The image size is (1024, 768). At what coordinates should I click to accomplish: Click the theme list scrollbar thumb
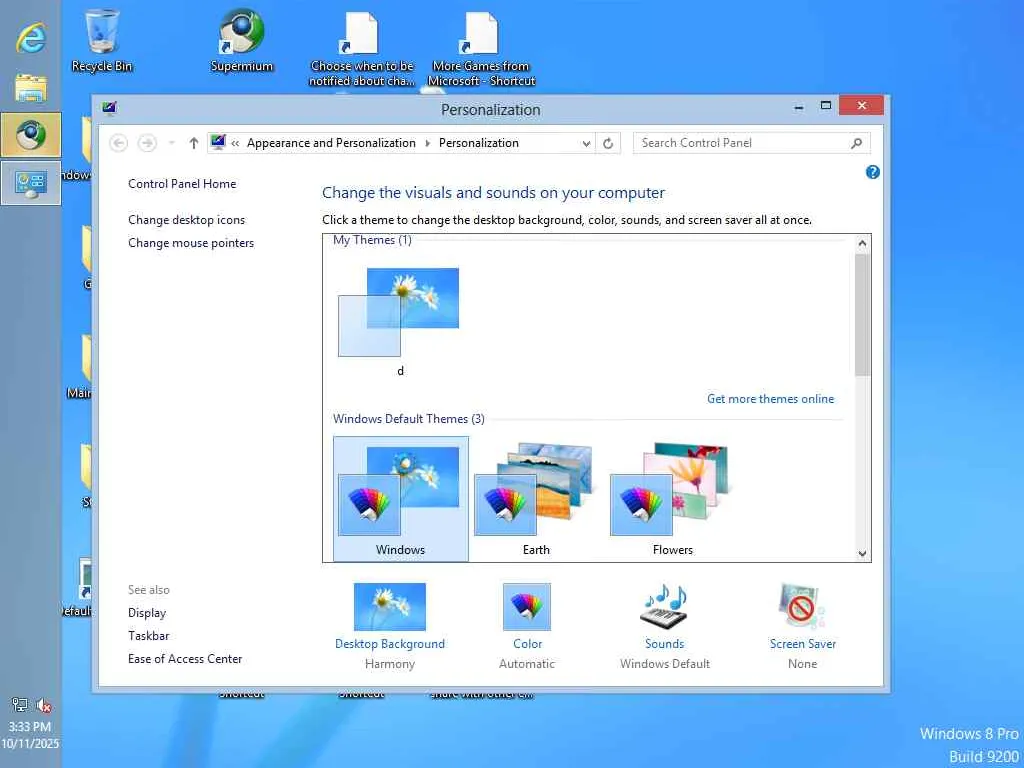click(x=862, y=315)
